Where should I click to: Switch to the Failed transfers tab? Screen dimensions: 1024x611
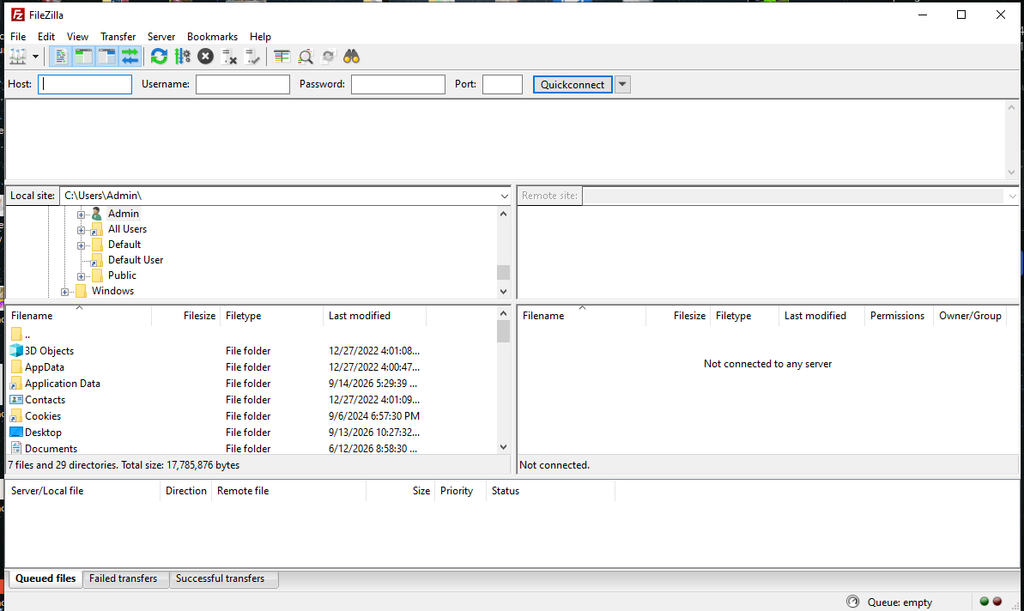click(x=123, y=578)
